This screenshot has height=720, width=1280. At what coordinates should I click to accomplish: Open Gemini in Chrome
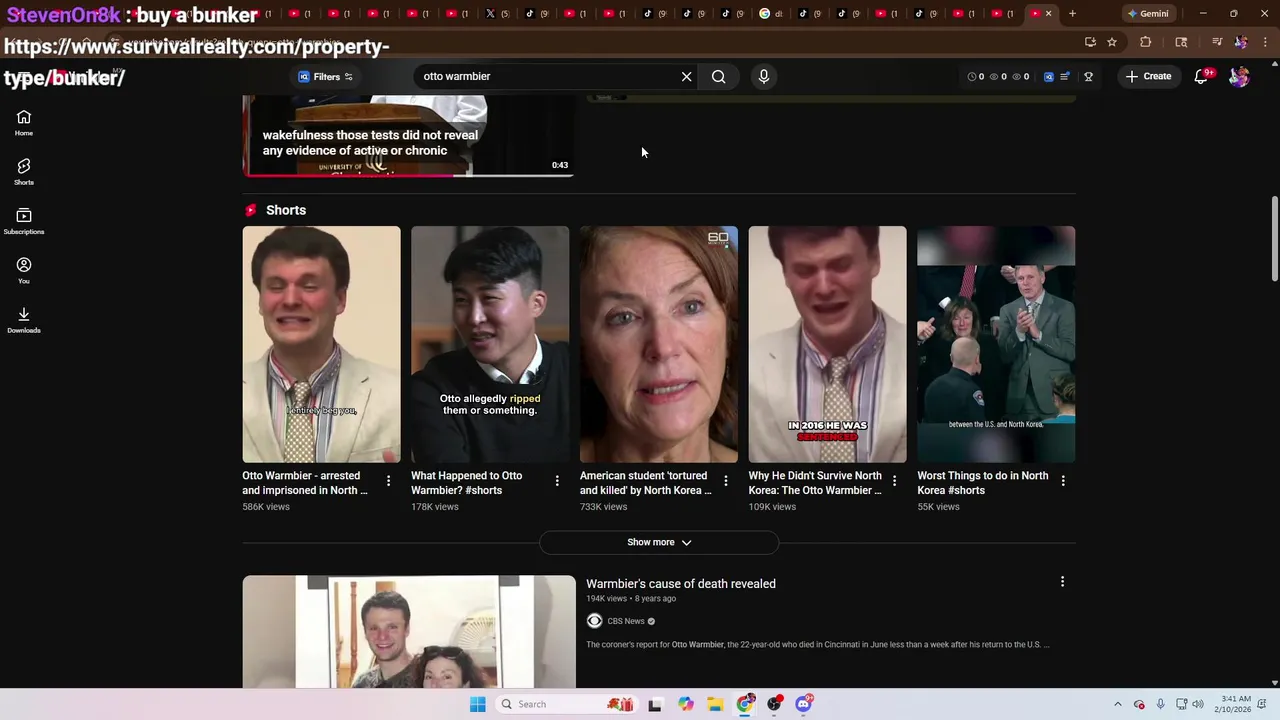pyautogui.click(x=1147, y=13)
